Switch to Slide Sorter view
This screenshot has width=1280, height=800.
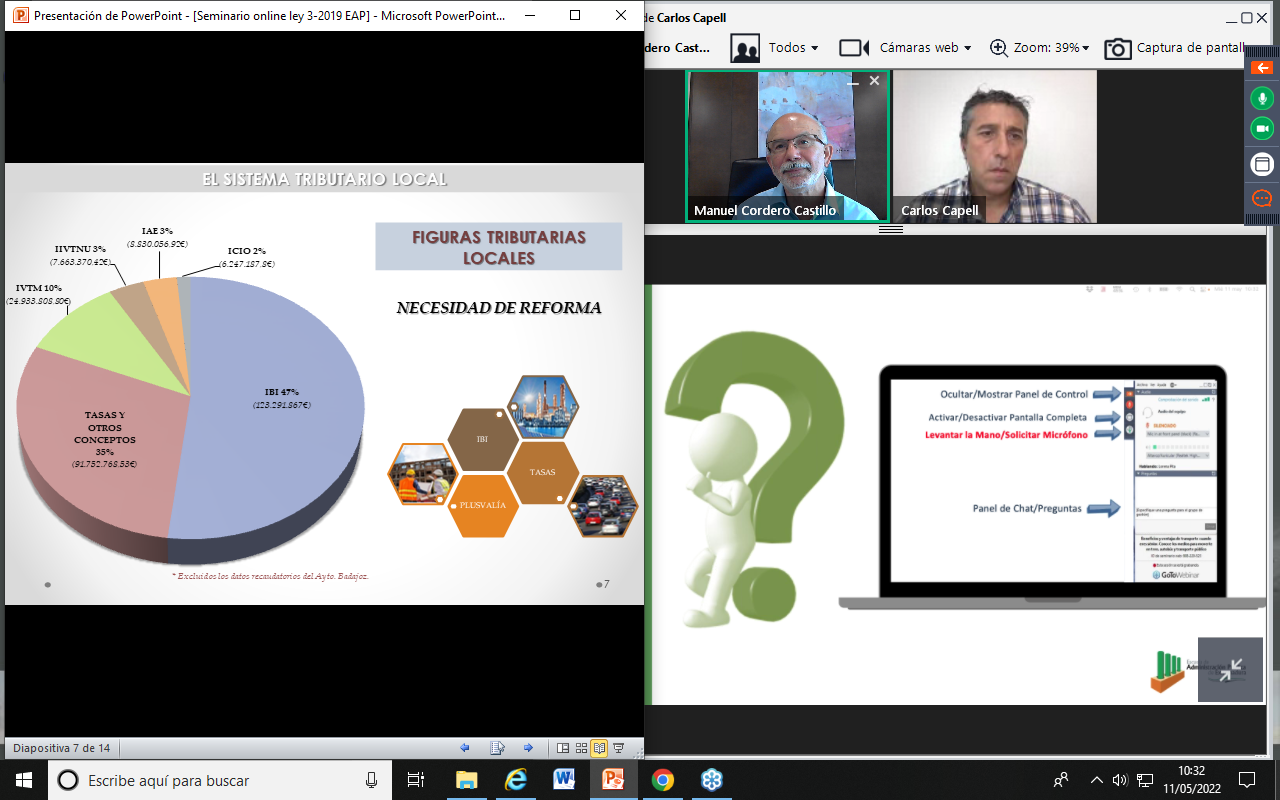[x=581, y=748]
